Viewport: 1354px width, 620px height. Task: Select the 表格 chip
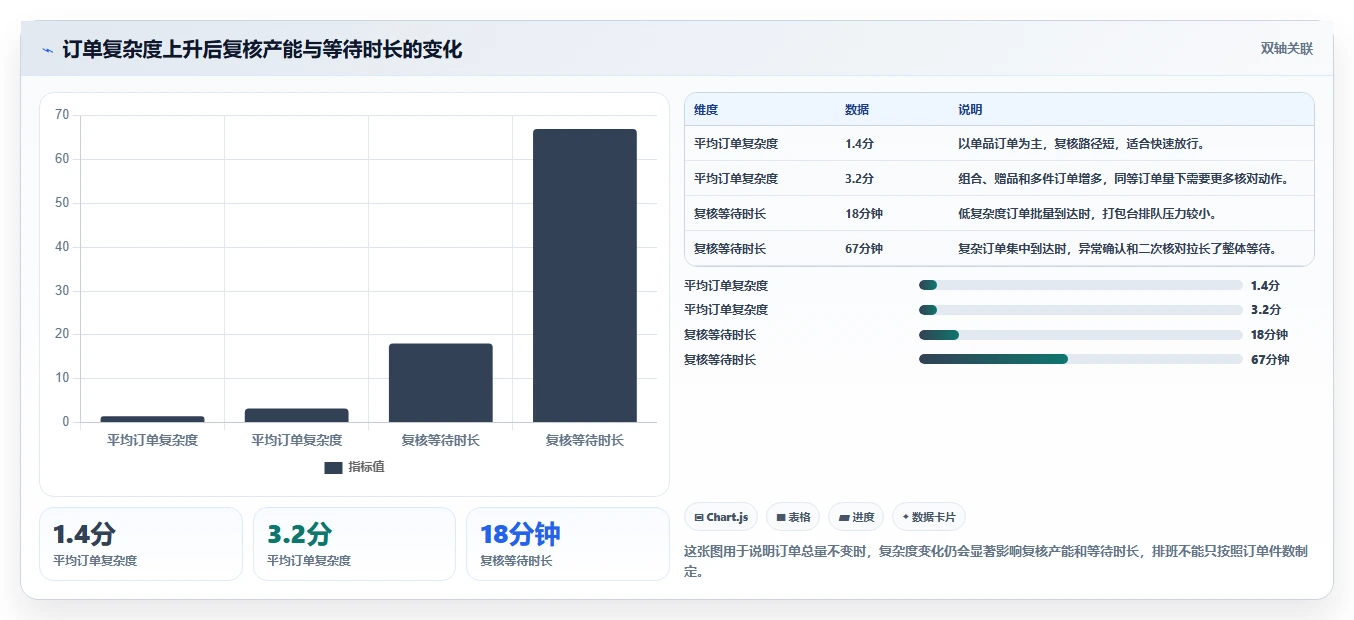point(793,517)
